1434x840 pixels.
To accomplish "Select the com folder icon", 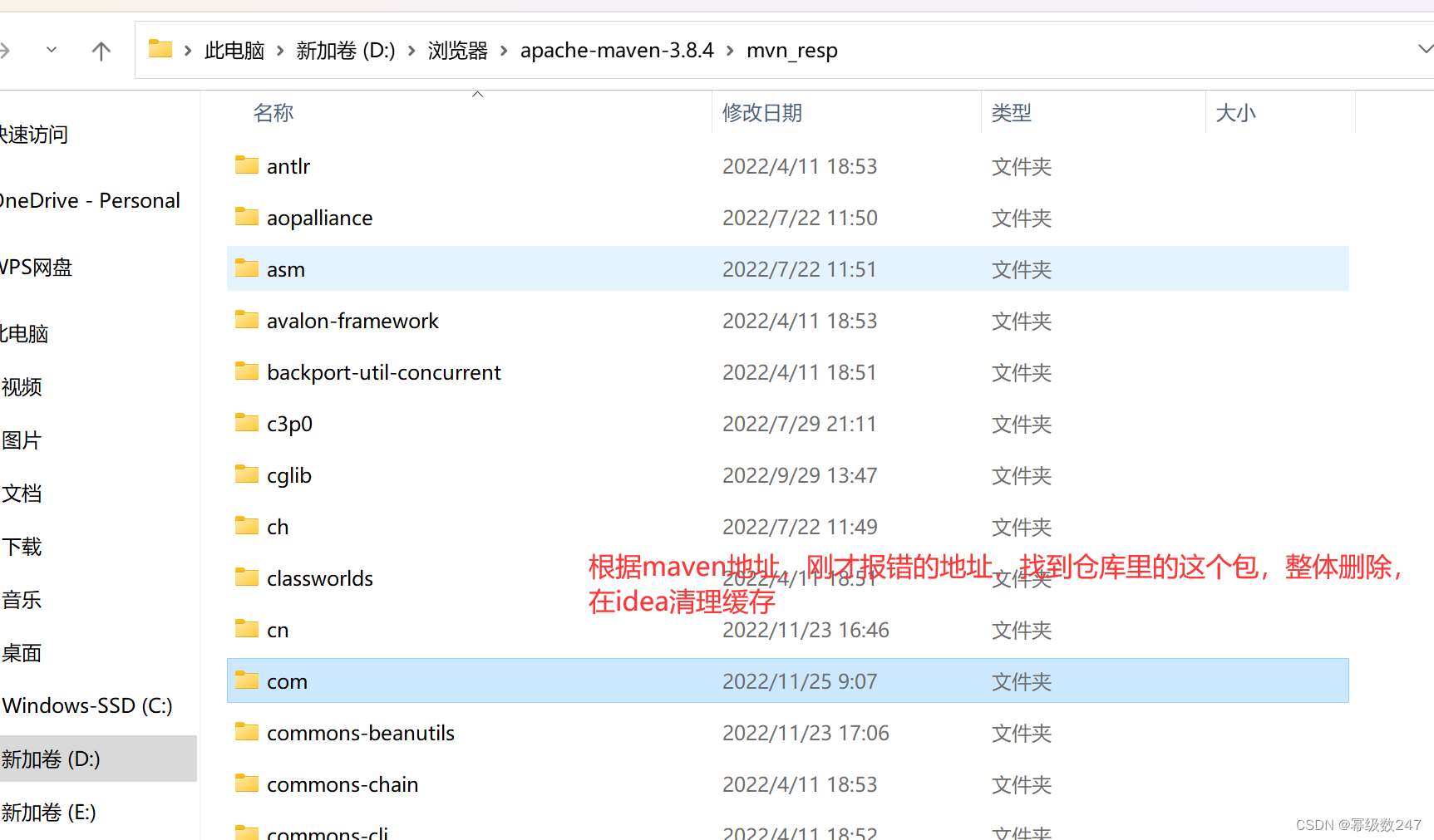I will pyautogui.click(x=247, y=680).
